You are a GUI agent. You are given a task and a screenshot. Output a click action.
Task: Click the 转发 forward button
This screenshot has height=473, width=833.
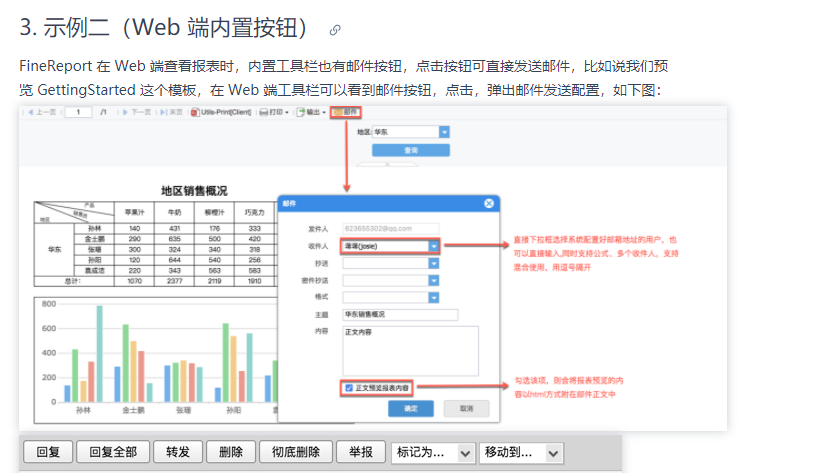[x=178, y=452]
